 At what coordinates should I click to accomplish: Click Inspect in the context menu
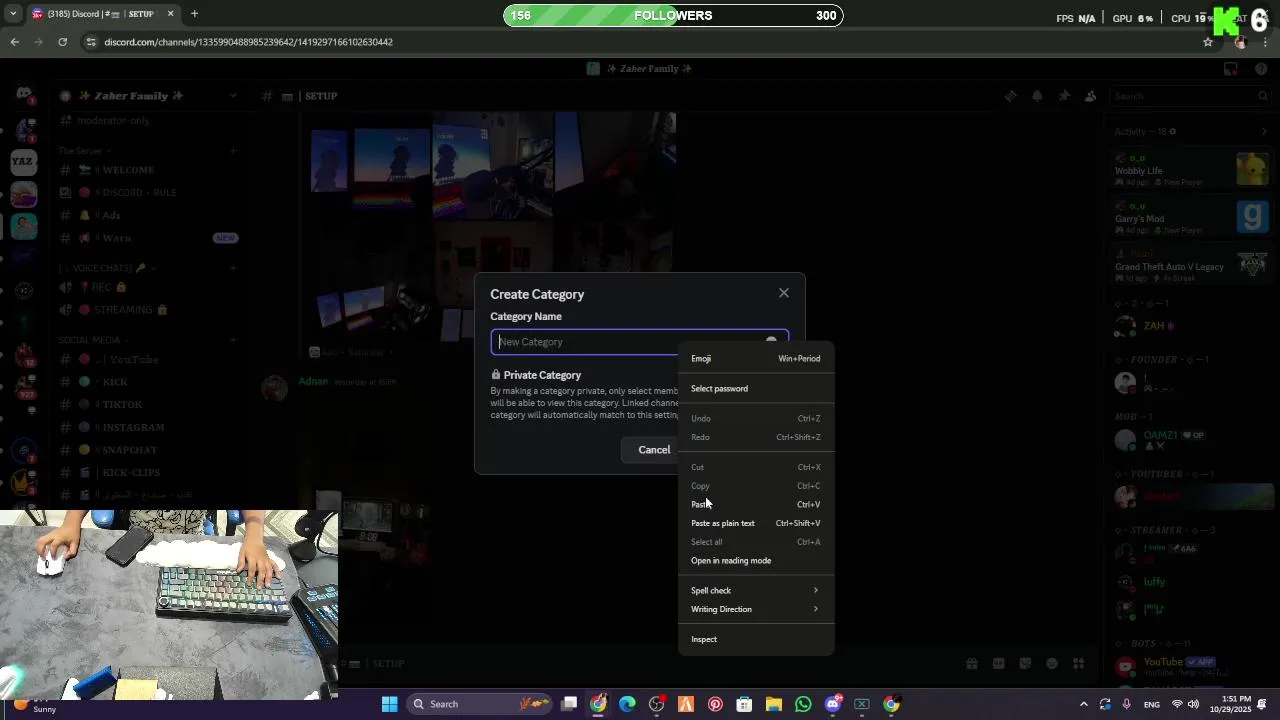click(x=756, y=640)
